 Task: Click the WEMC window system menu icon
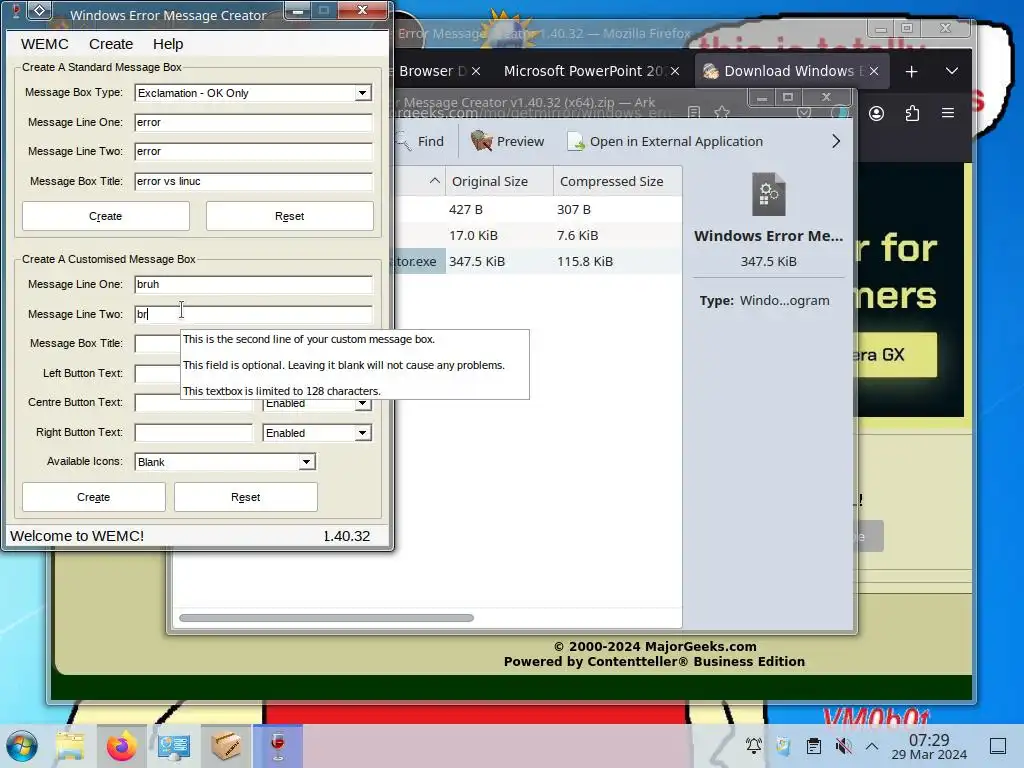(x=39, y=10)
